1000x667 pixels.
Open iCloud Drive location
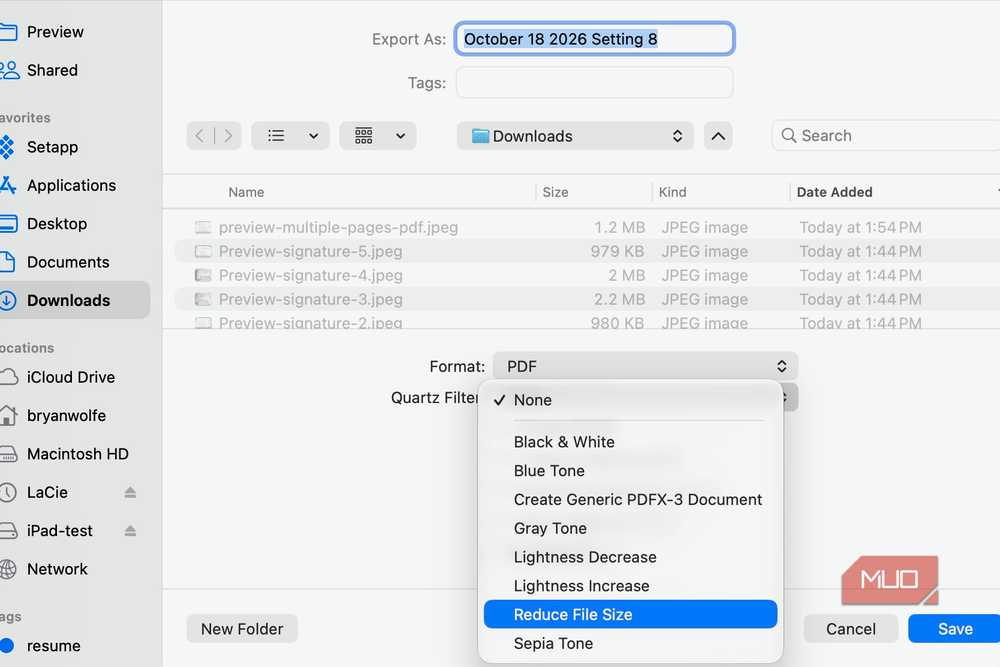click(x=70, y=377)
